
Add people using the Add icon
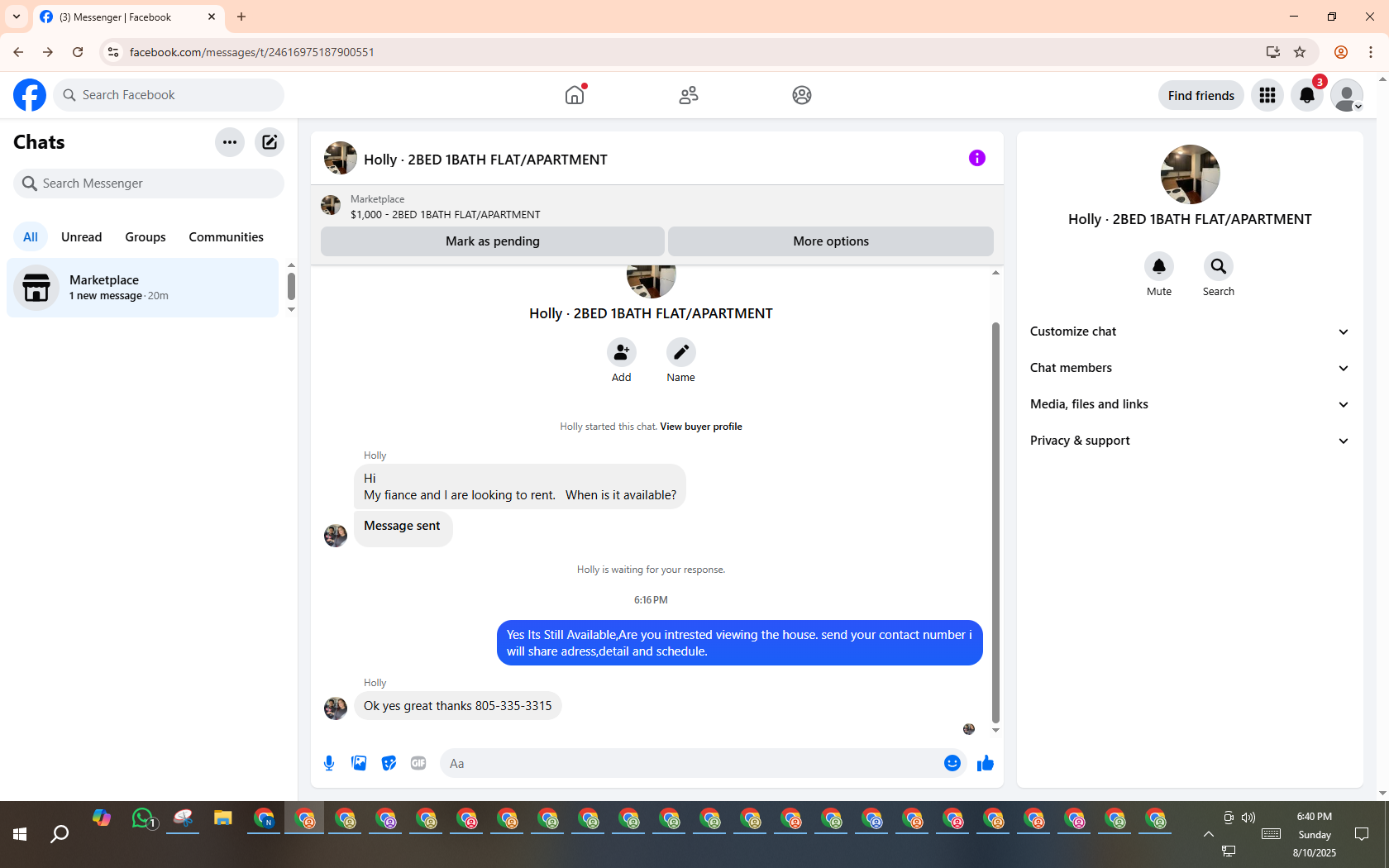(x=622, y=353)
